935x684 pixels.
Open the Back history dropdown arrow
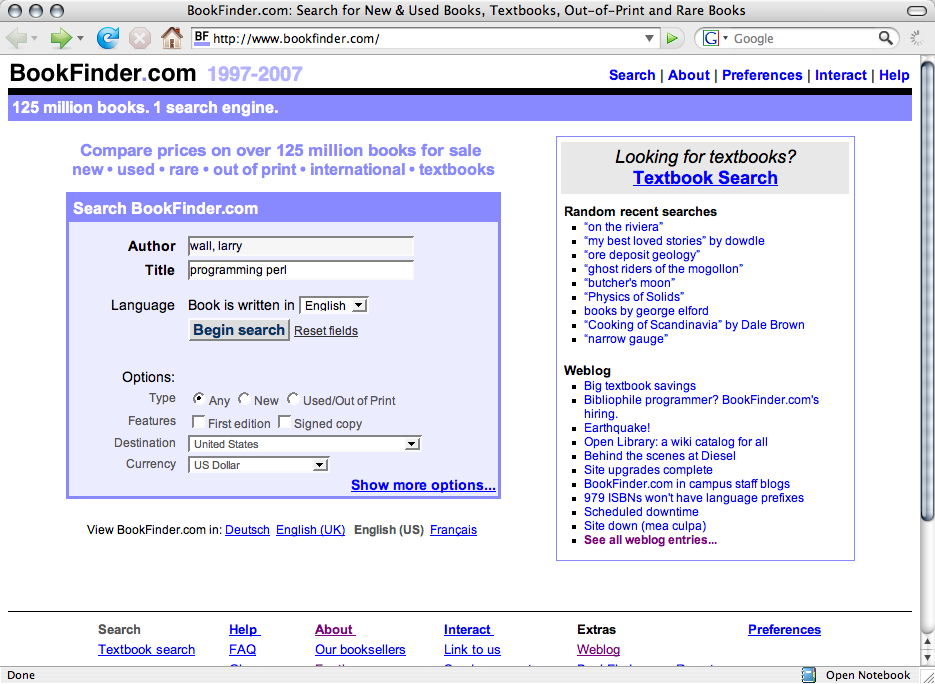click(x=34, y=39)
